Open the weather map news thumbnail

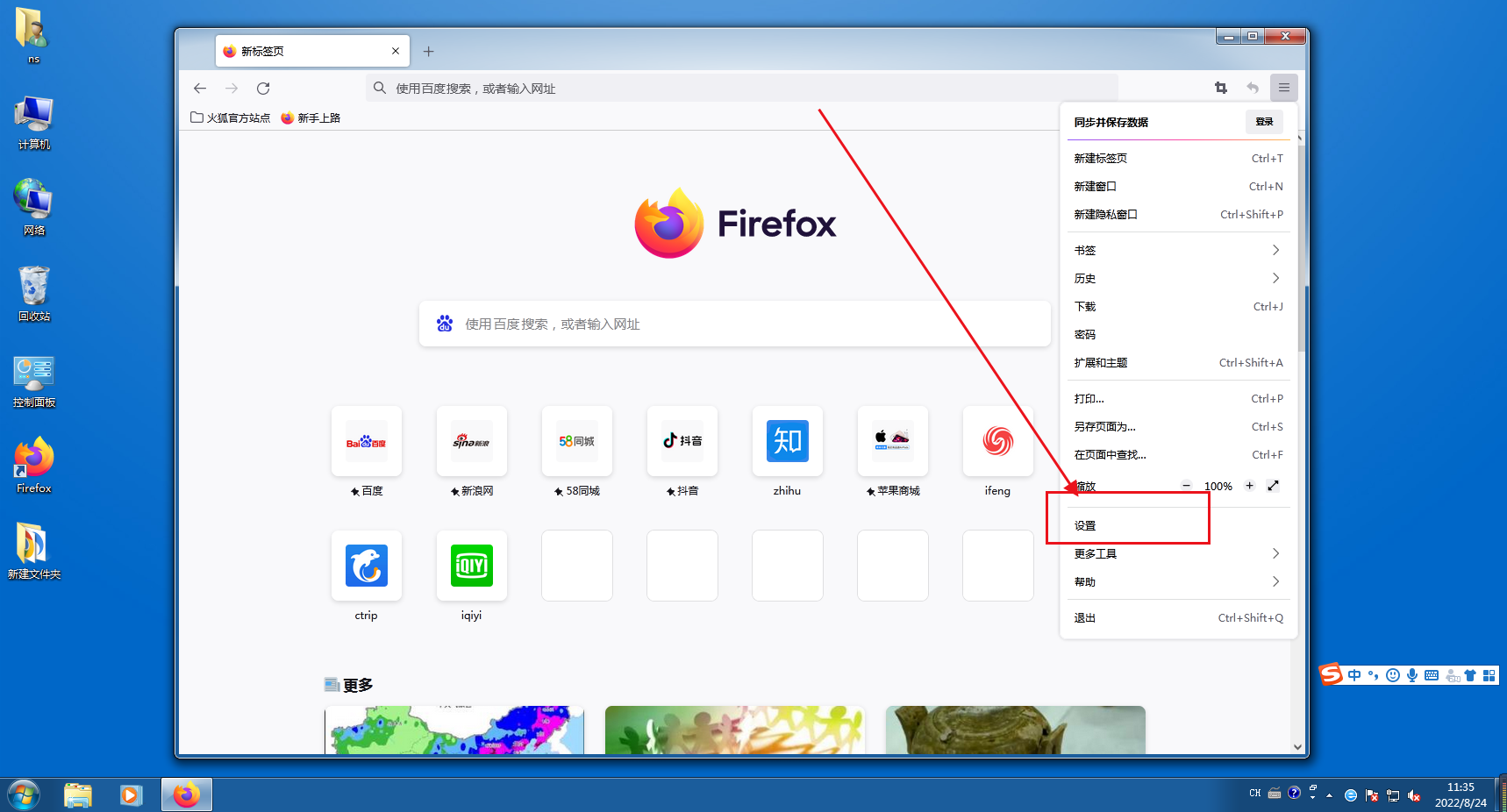pyautogui.click(x=454, y=730)
